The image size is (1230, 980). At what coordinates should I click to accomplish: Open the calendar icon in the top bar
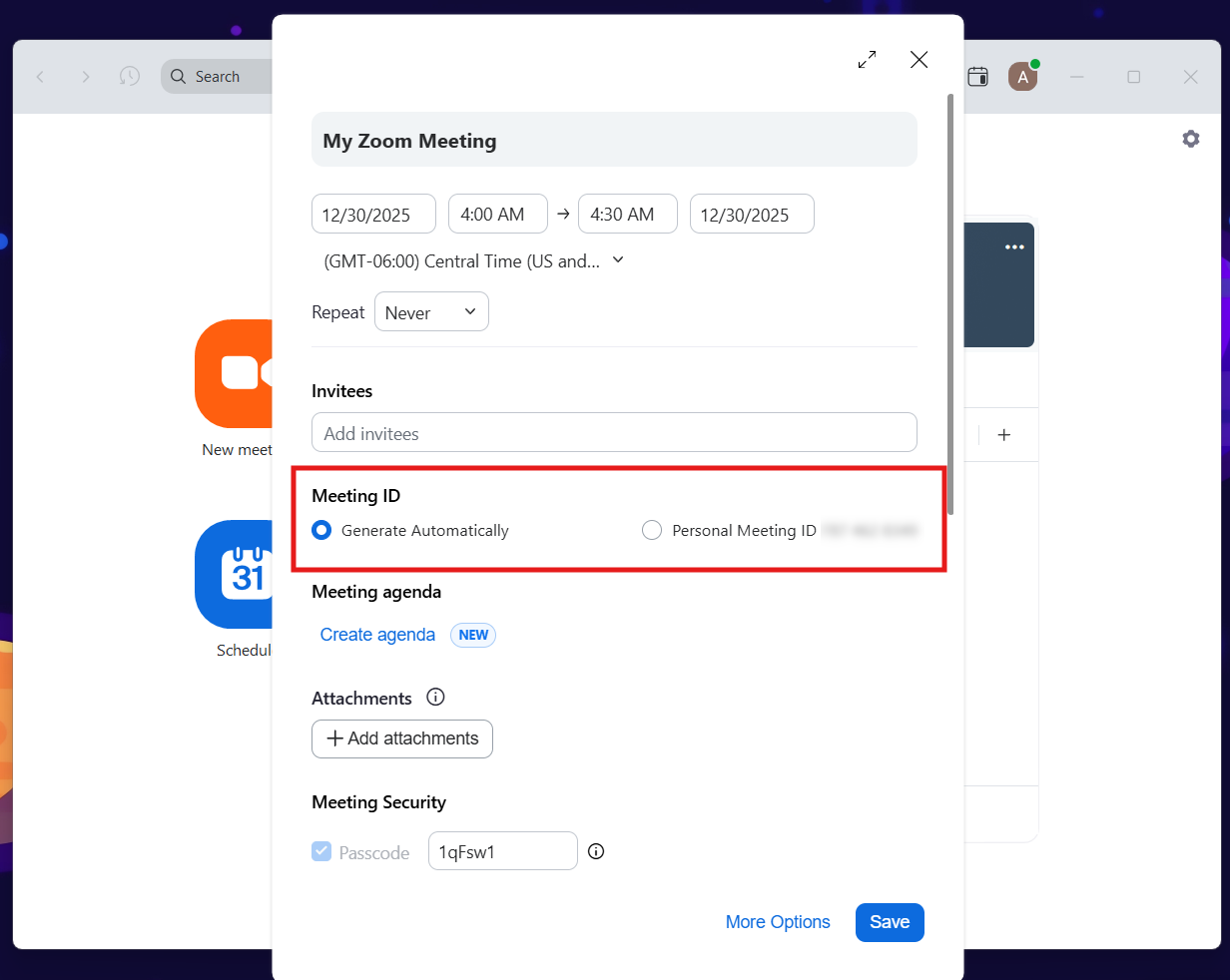[x=978, y=77]
